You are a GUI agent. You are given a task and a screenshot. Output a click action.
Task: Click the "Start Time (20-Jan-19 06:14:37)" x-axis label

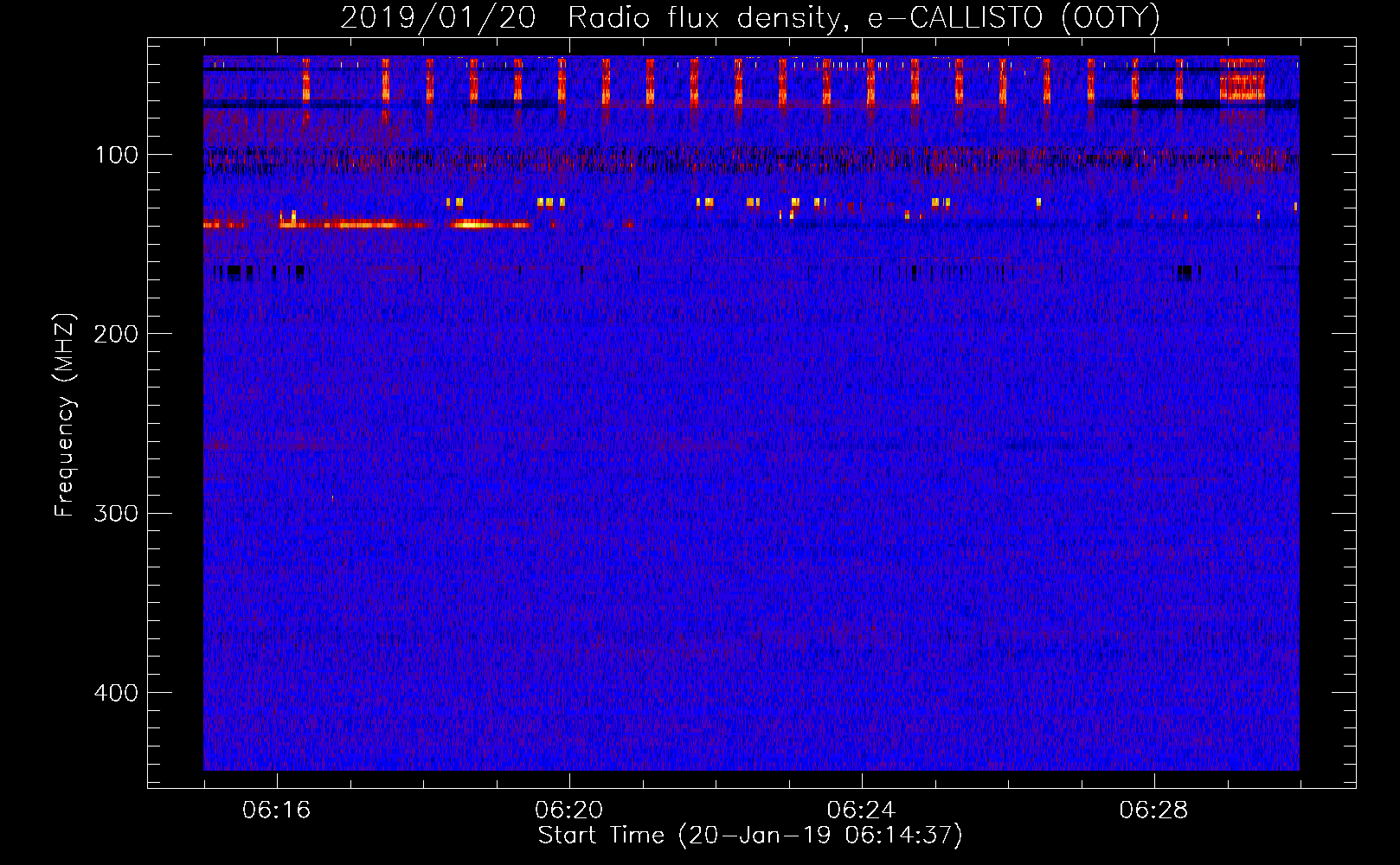coord(750,836)
